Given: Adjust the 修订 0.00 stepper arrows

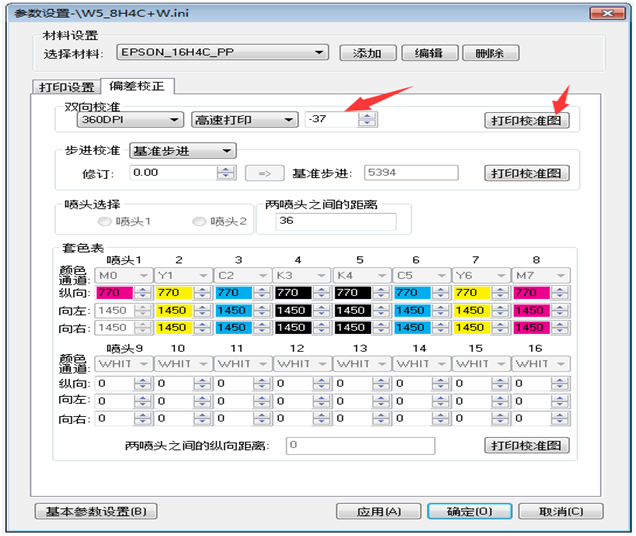Looking at the screenshot, I should point(226,173).
